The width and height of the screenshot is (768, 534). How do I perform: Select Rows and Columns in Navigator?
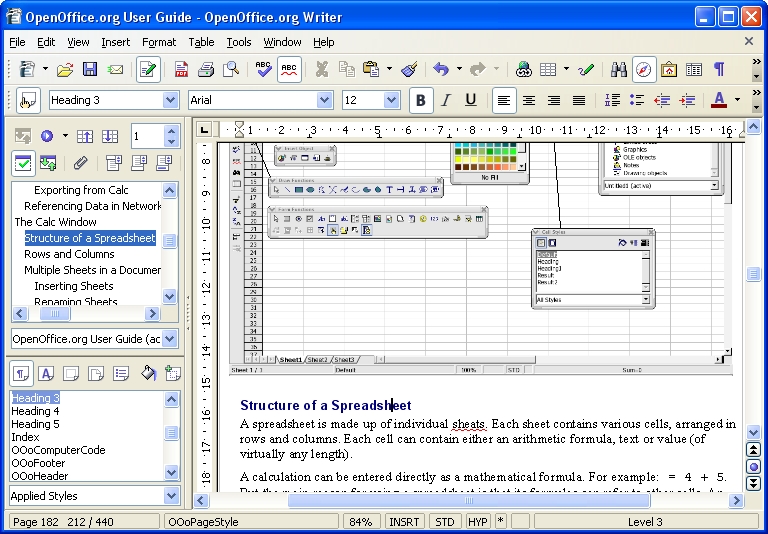69,254
